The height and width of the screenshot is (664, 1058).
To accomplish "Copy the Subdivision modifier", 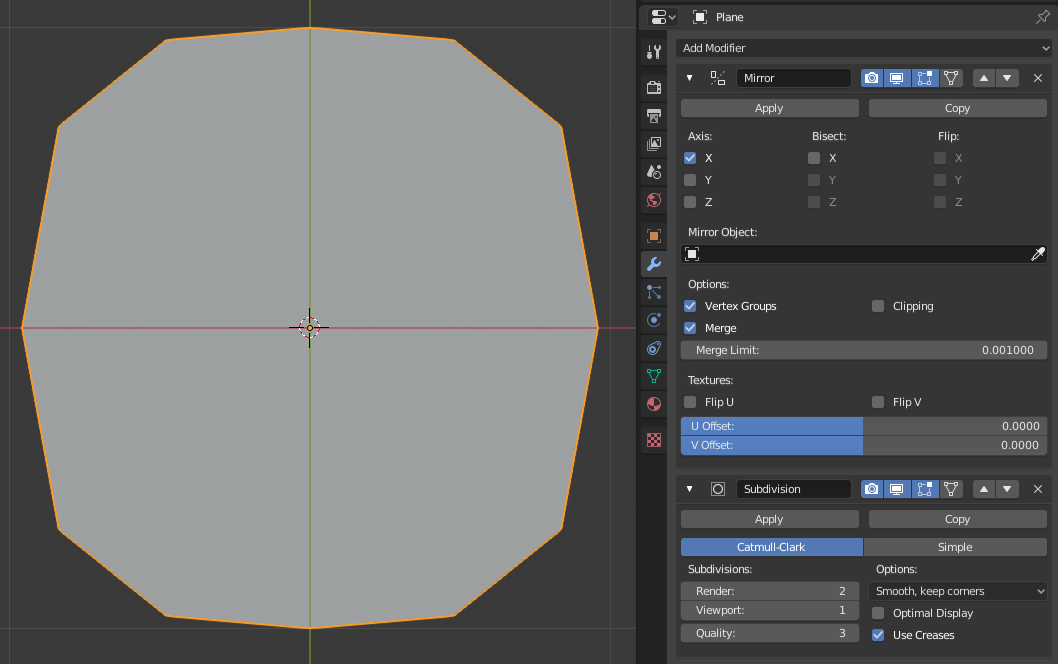I will tap(956, 519).
